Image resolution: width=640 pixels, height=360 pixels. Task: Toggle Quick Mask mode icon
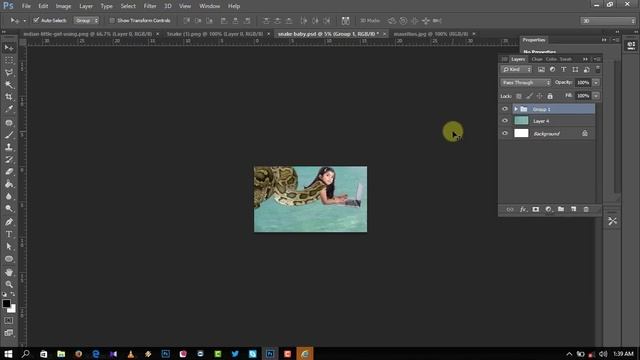9,321
